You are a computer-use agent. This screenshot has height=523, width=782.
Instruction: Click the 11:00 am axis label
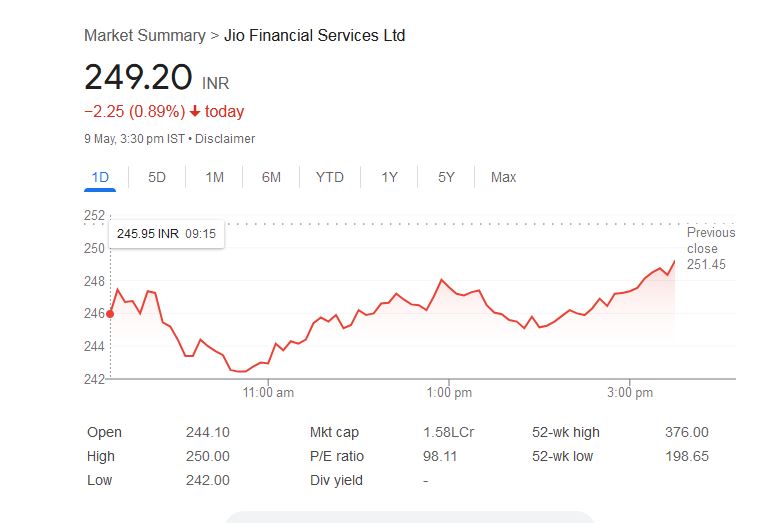[269, 393]
